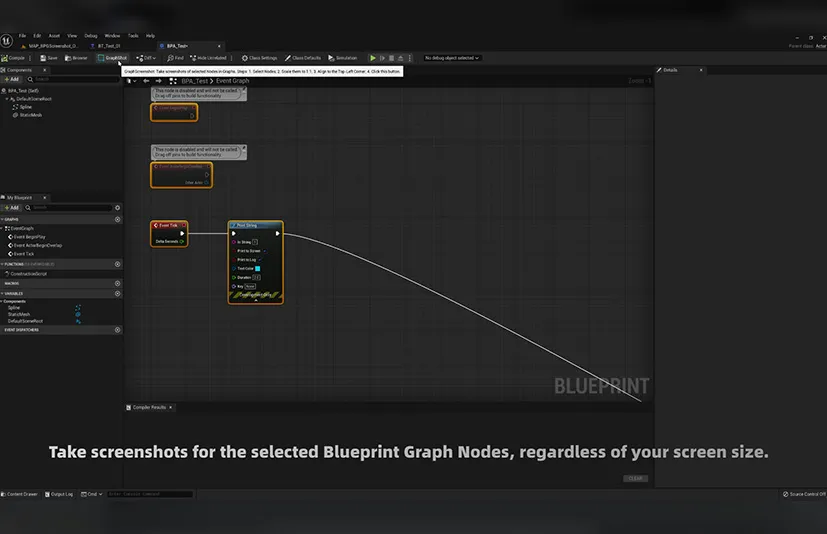
Task: Open the play options three-dot menu
Action: coord(410,58)
